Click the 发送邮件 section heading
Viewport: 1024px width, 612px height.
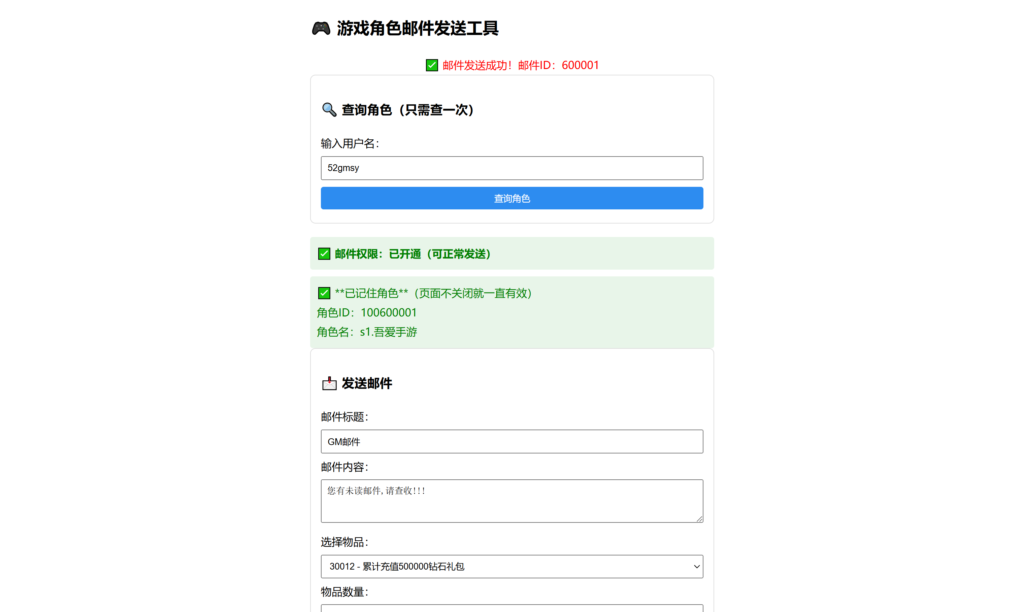point(366,383)
